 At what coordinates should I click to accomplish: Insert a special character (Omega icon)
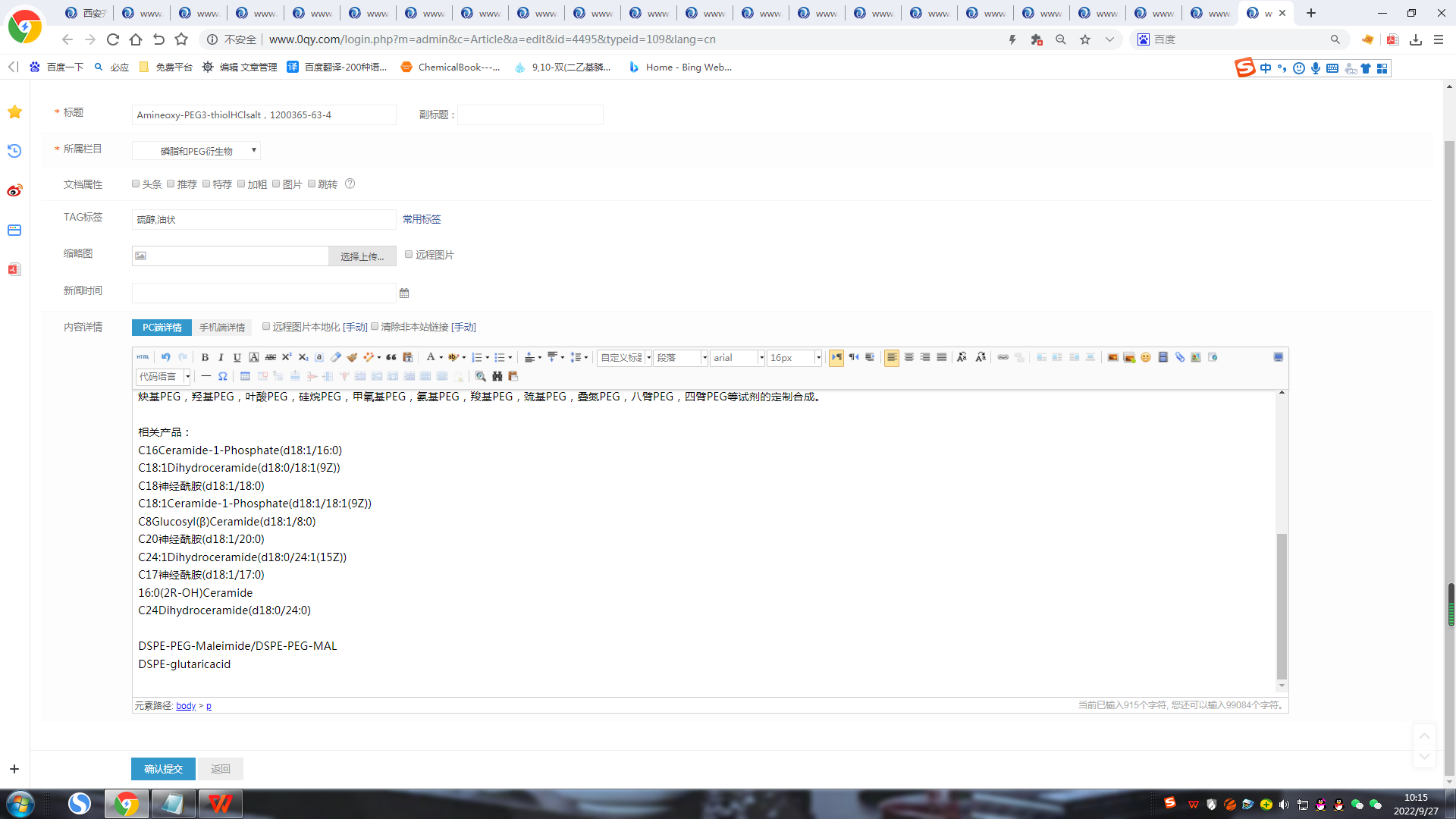point(222,376)
